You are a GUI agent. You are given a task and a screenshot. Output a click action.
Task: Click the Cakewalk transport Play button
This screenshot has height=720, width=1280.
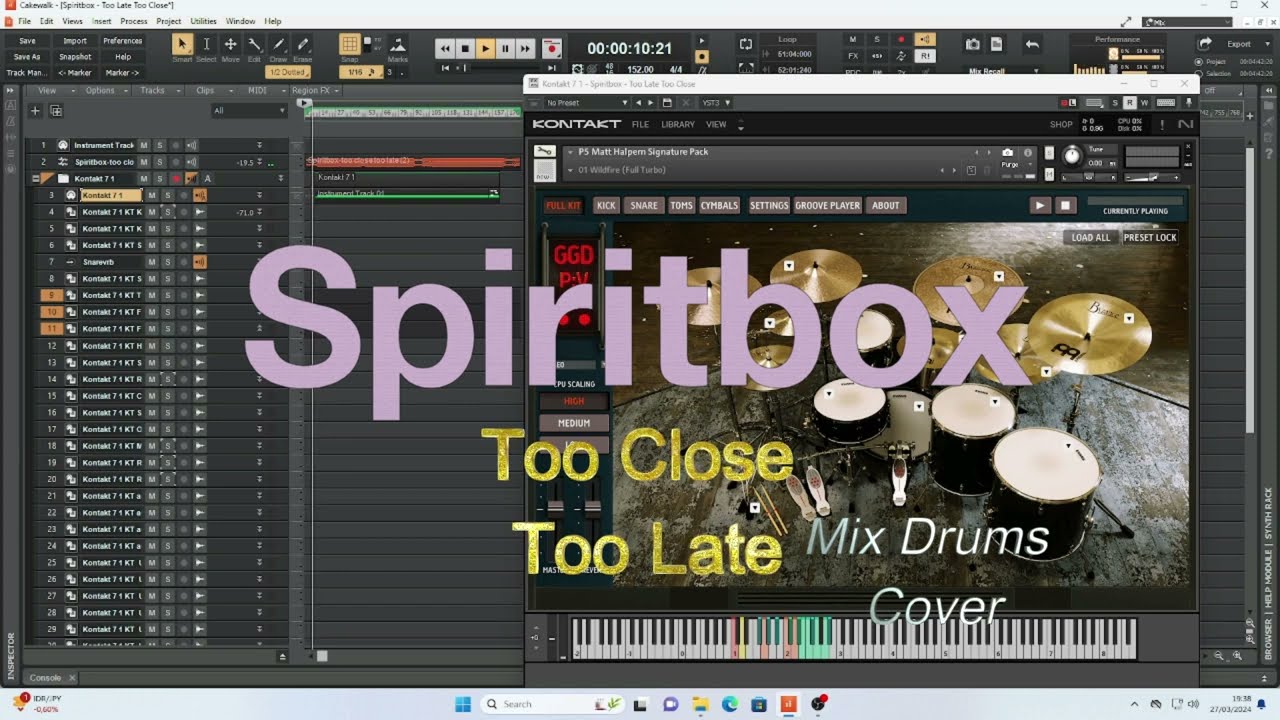[x=485, y=48]
